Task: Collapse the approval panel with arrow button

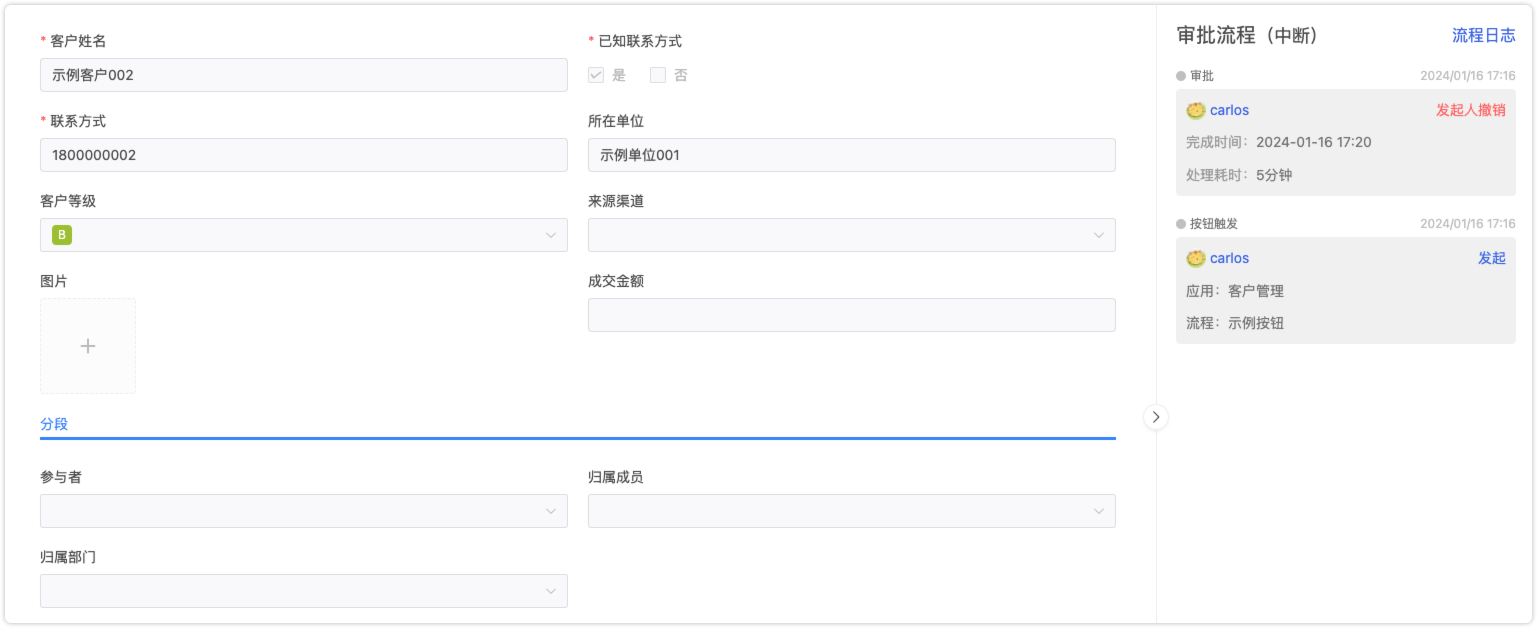Action: tap(1156, 417)
